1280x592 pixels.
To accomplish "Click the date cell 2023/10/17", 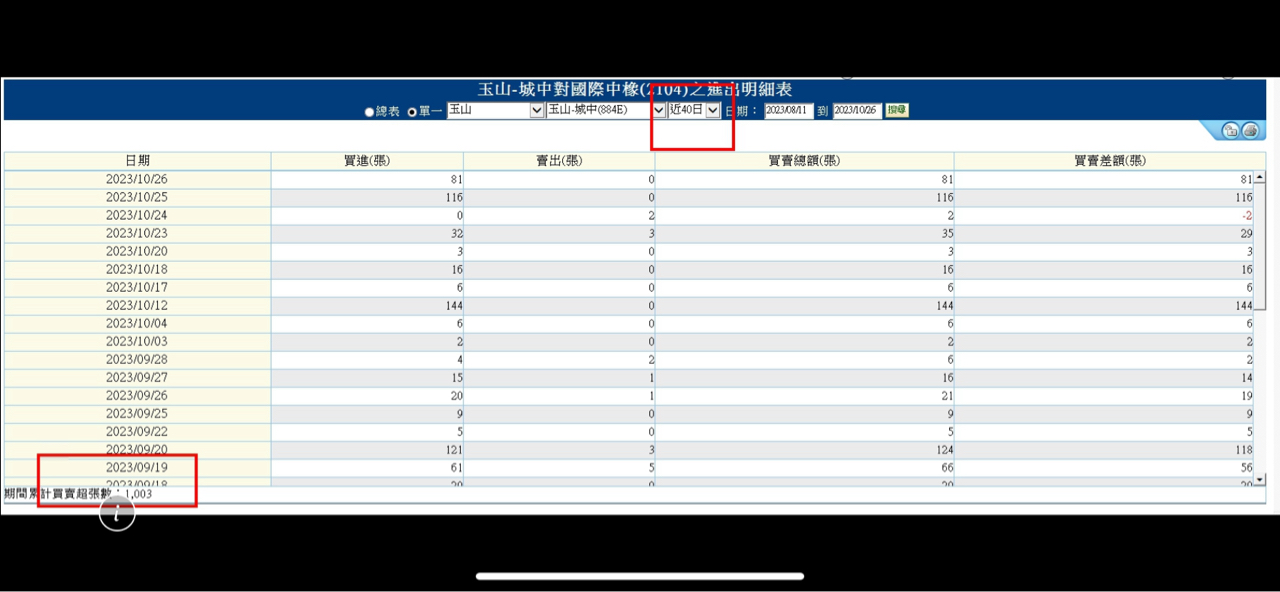I will point(137,287).
